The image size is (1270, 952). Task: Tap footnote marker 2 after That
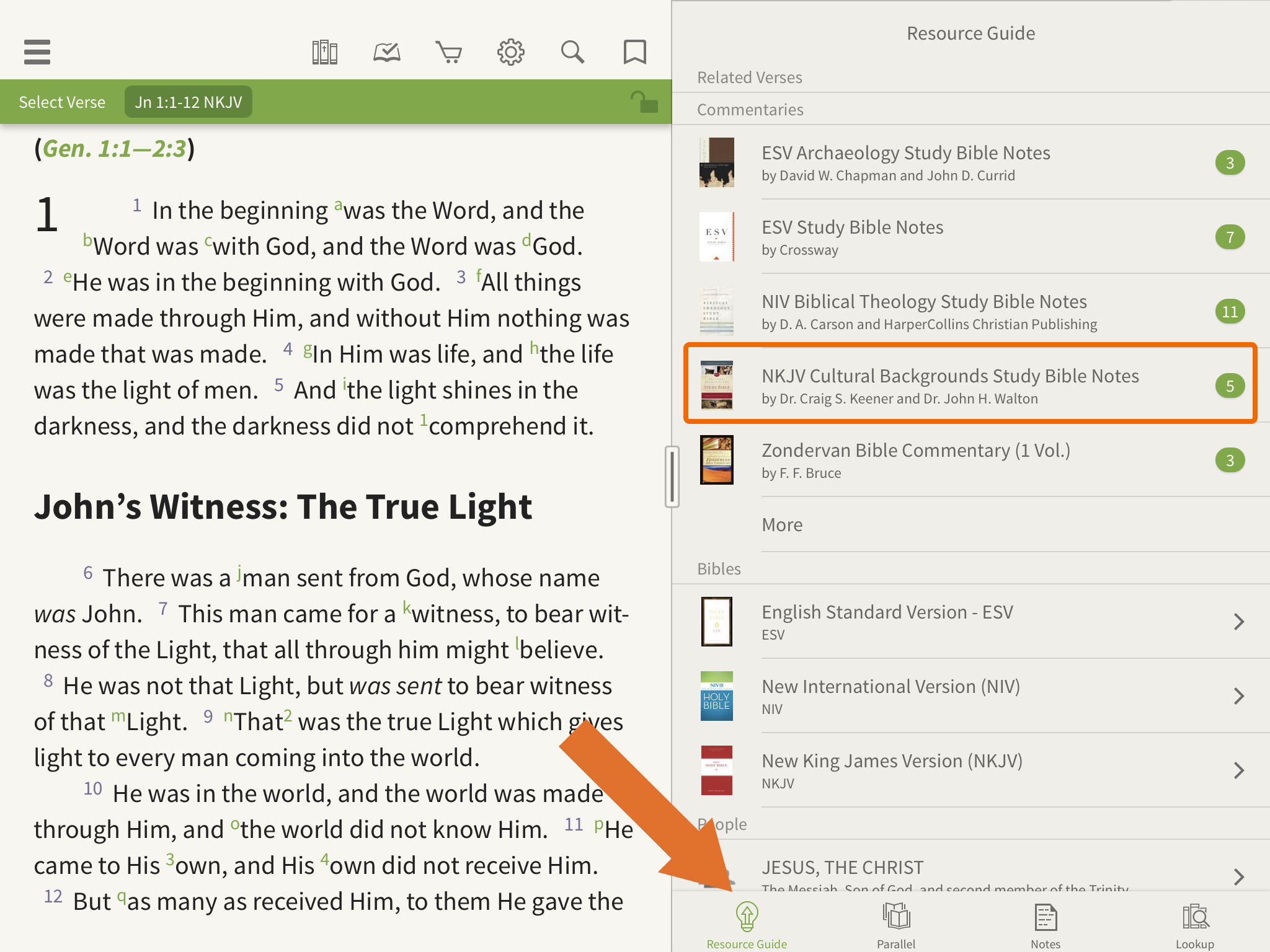[x=288, y=715]
